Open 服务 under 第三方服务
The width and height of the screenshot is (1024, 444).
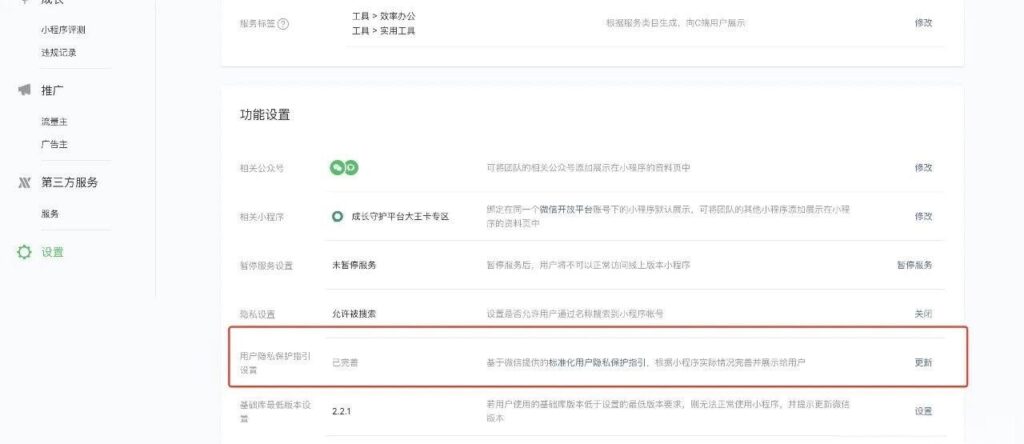pos(50,214)
